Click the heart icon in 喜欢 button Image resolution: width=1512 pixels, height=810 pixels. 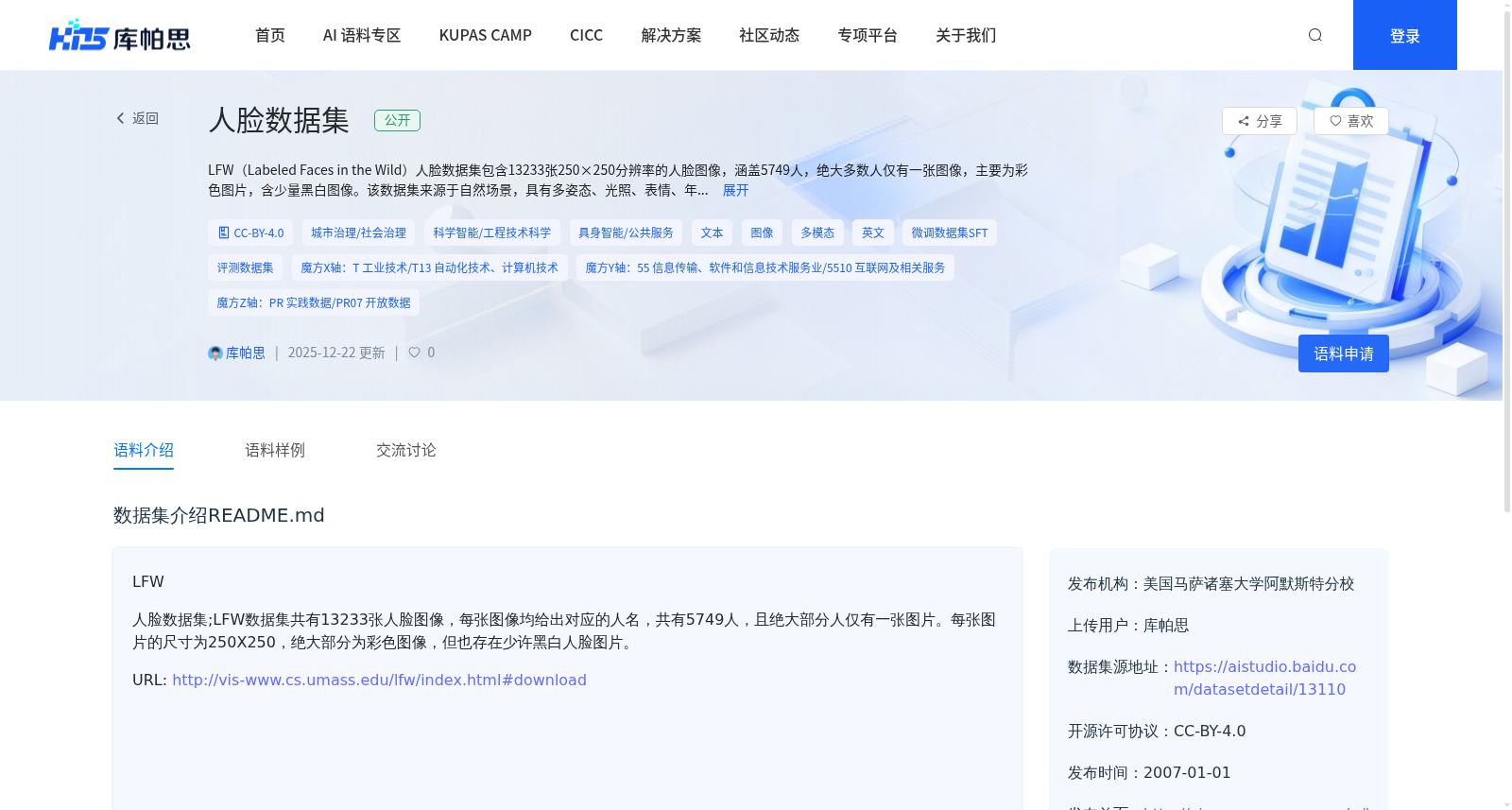click(1335, 121)
